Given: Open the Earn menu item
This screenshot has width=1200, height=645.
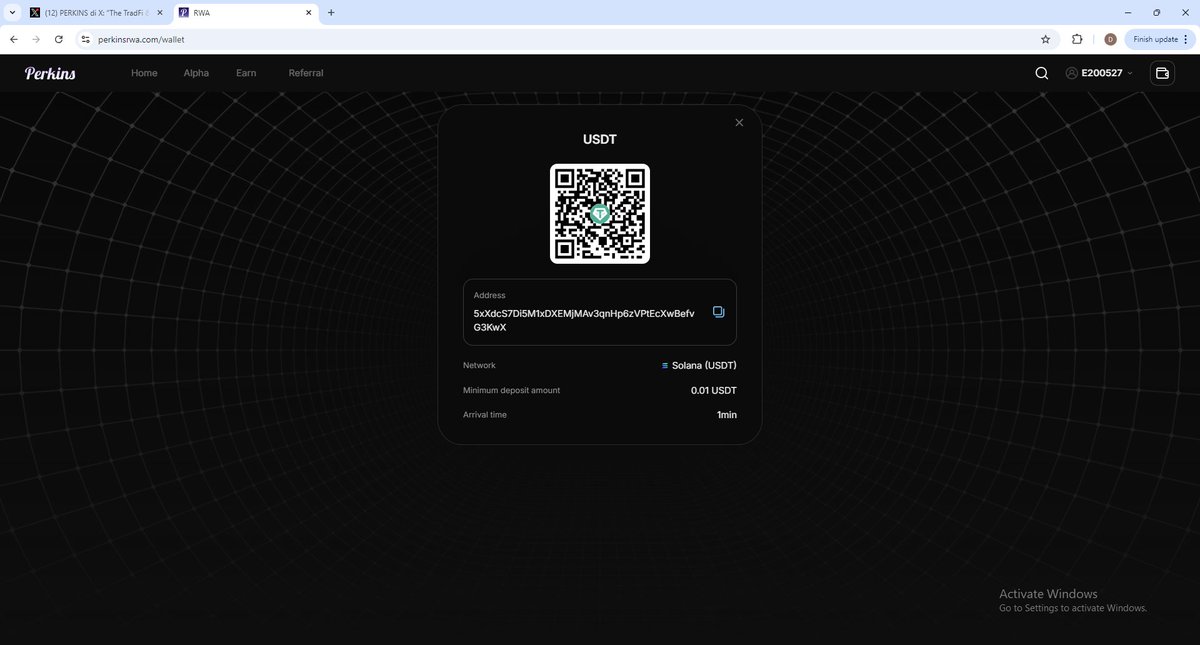Looking at the screenshot, I should [x=246, y=73].
